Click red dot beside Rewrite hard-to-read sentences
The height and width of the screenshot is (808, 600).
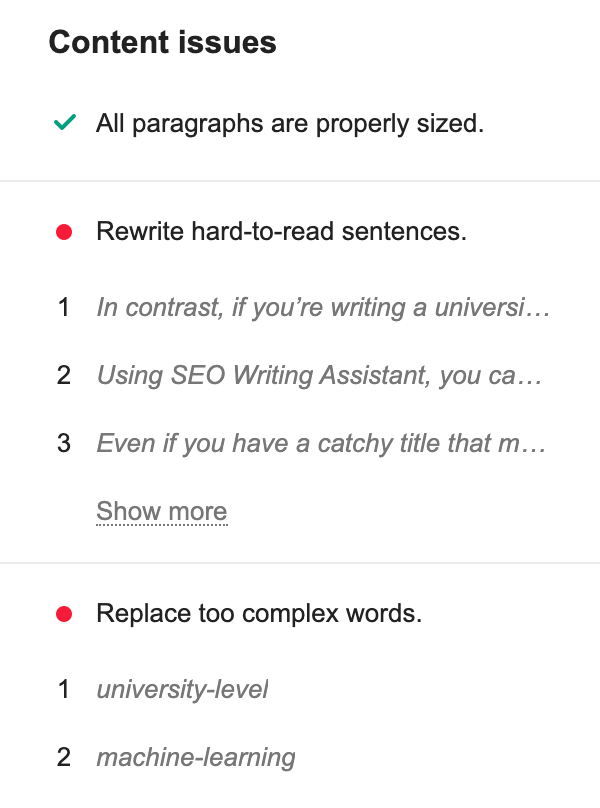click(x=65, y=232)
